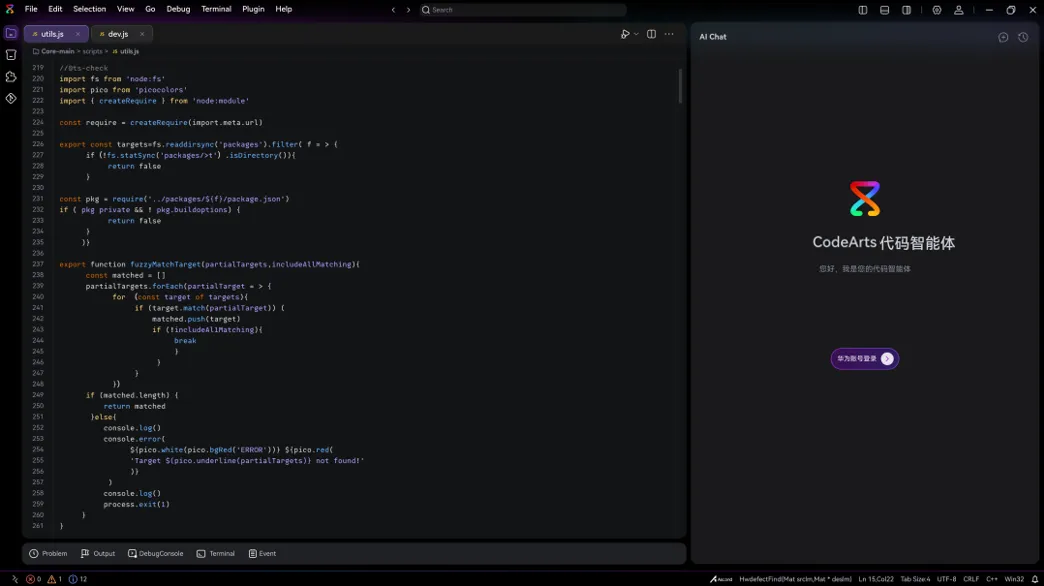This screenshot has width=1044, height=586.
Task: Click the fuzzyMatchTarget function name in the code
Action: [x=165, y=264]
